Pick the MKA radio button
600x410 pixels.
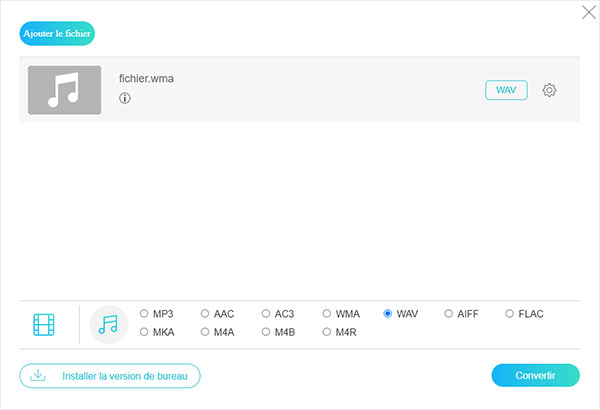click(144, 332)
